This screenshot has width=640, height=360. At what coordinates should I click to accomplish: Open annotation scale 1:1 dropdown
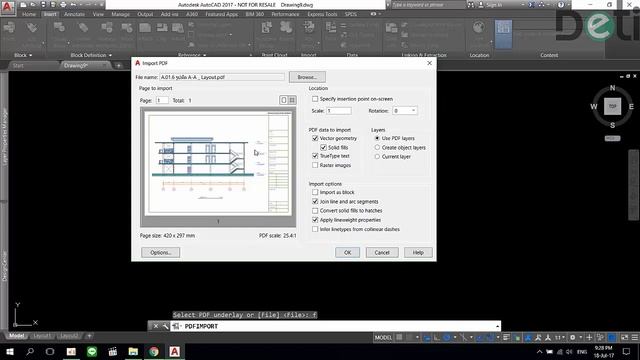(x=559, y=337)
